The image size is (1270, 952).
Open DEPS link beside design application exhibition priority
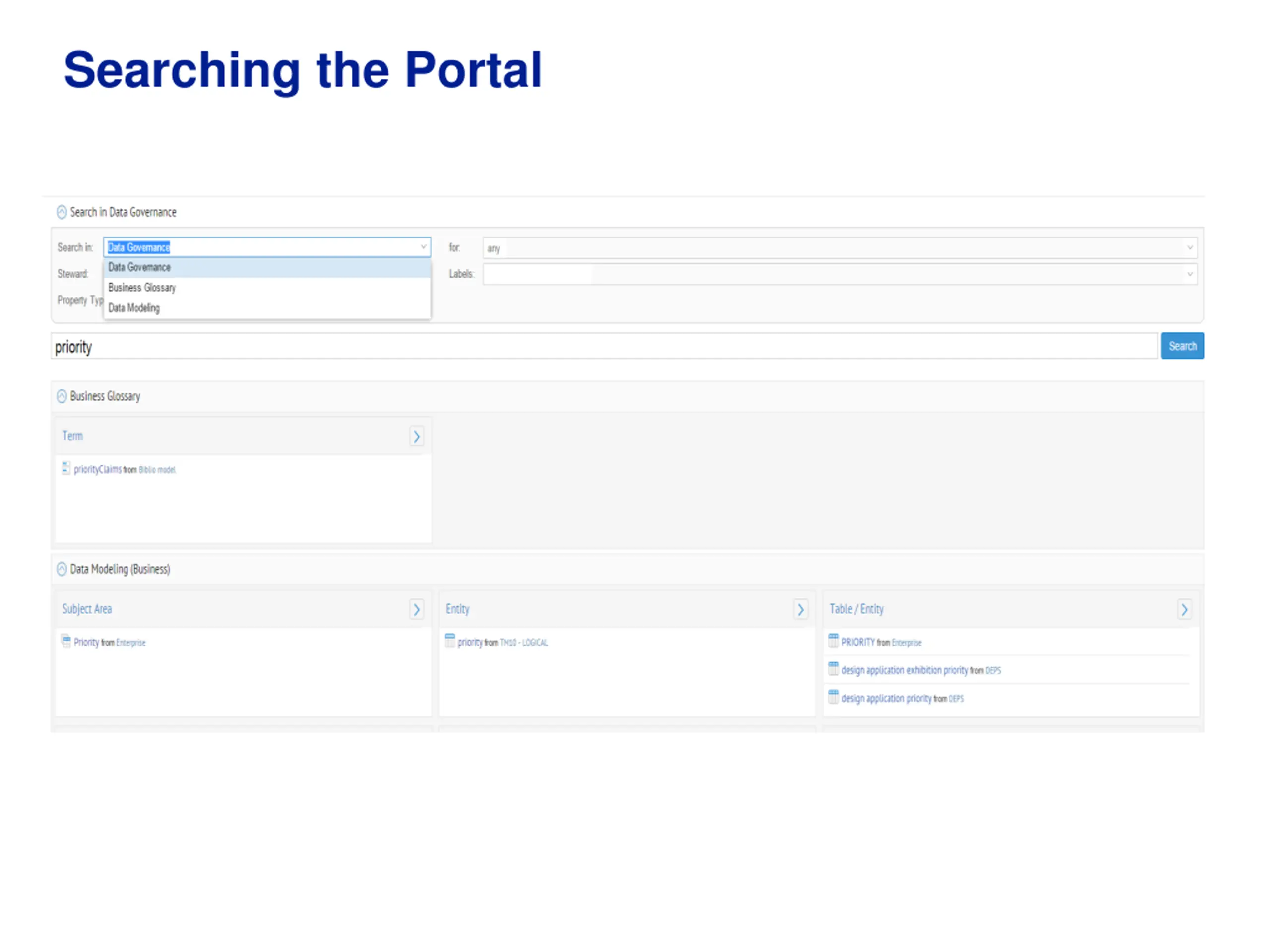pos(993,671)
